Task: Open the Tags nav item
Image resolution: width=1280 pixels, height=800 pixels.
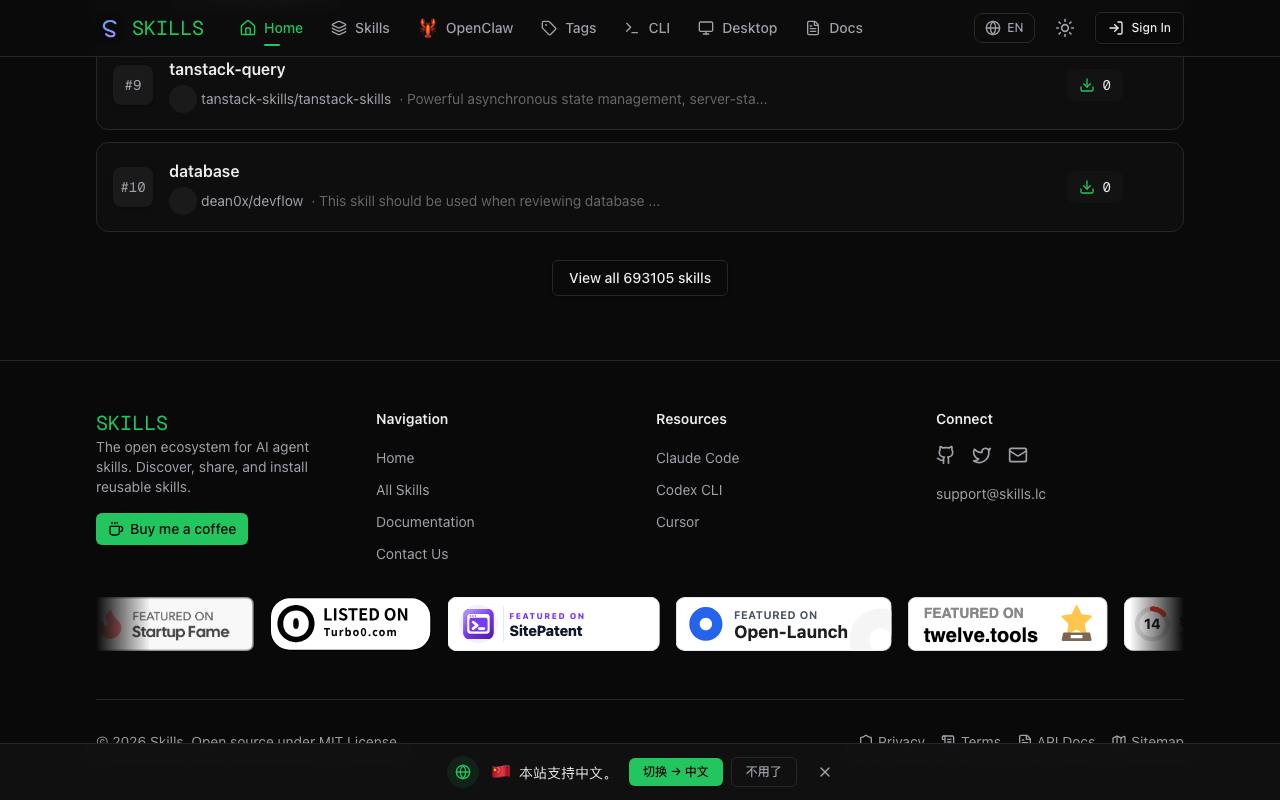Action: [568, 28]
